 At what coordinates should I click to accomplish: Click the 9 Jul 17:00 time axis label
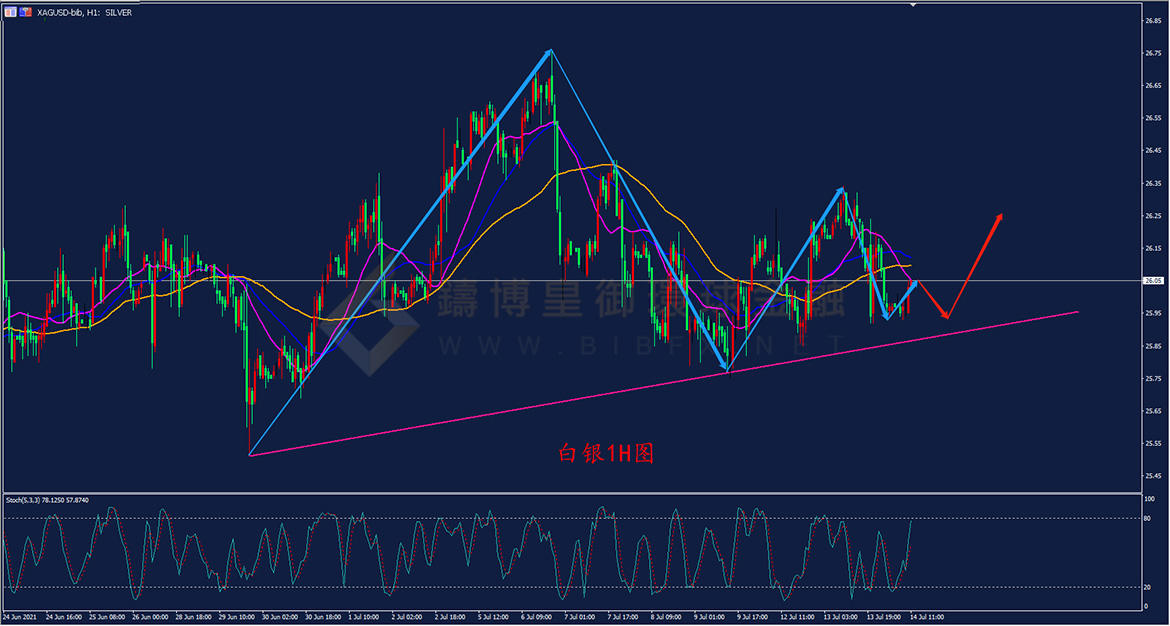[750, 617]
